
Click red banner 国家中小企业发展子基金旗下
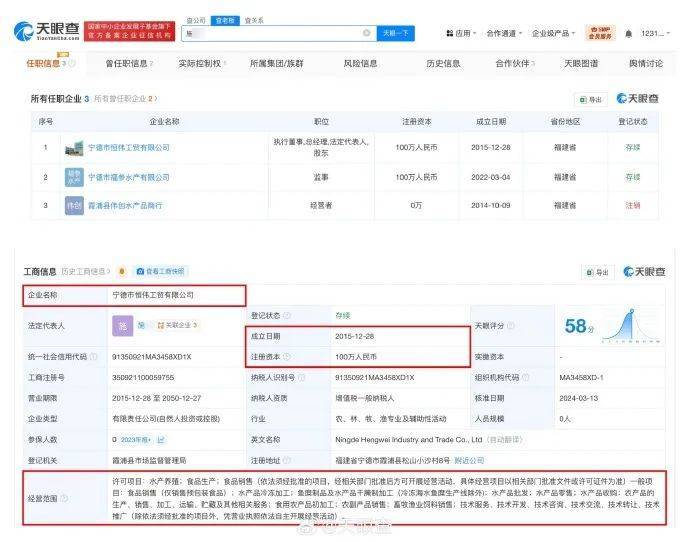pyautogui.click(x=129, y=31)
